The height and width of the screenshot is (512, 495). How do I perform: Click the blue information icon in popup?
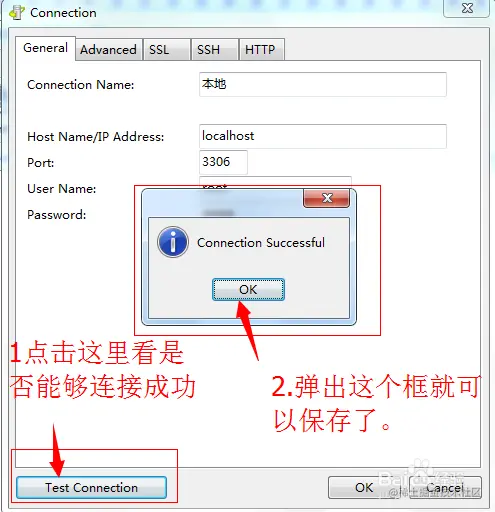173,242
